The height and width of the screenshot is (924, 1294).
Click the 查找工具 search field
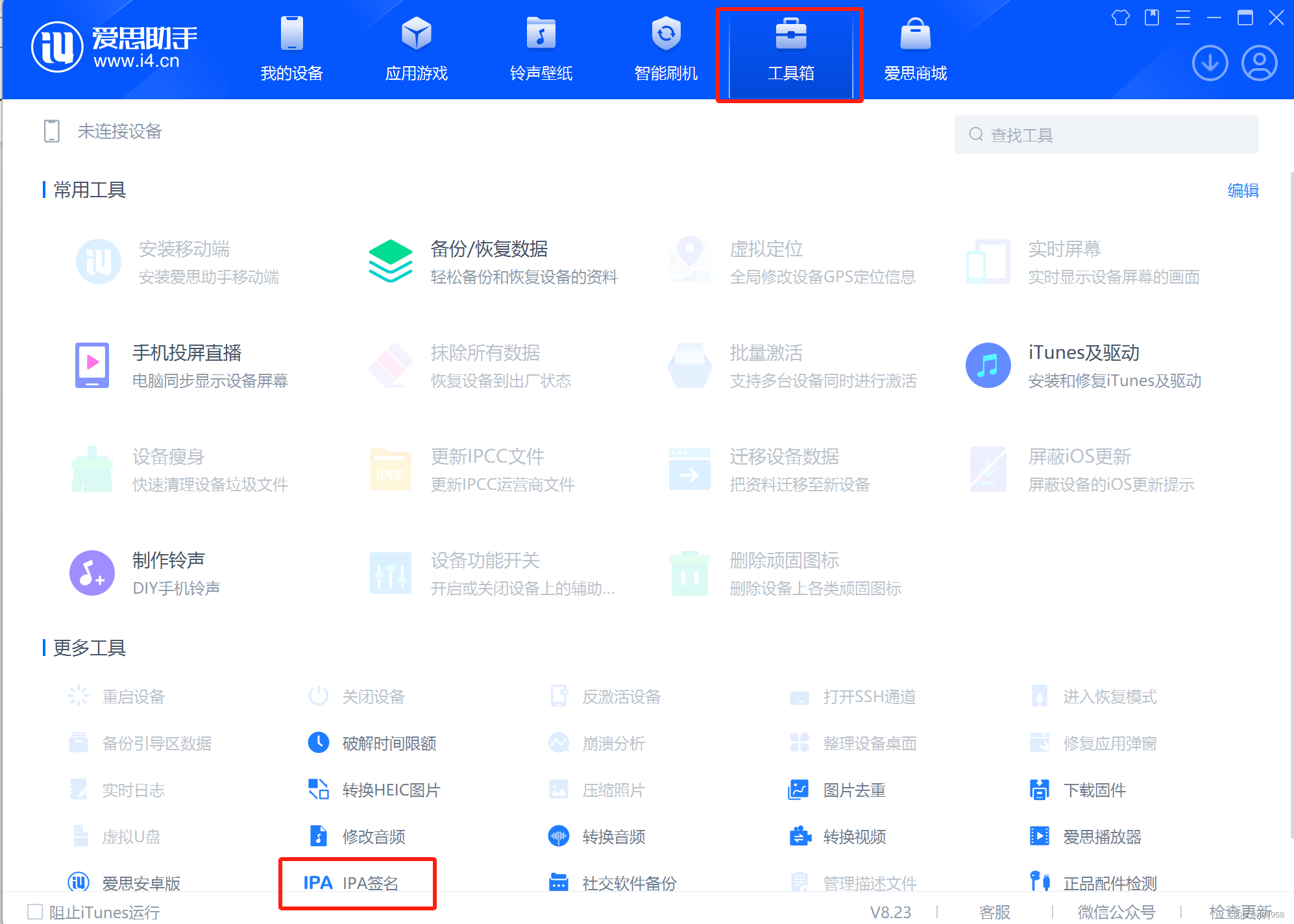(1106, 134)
